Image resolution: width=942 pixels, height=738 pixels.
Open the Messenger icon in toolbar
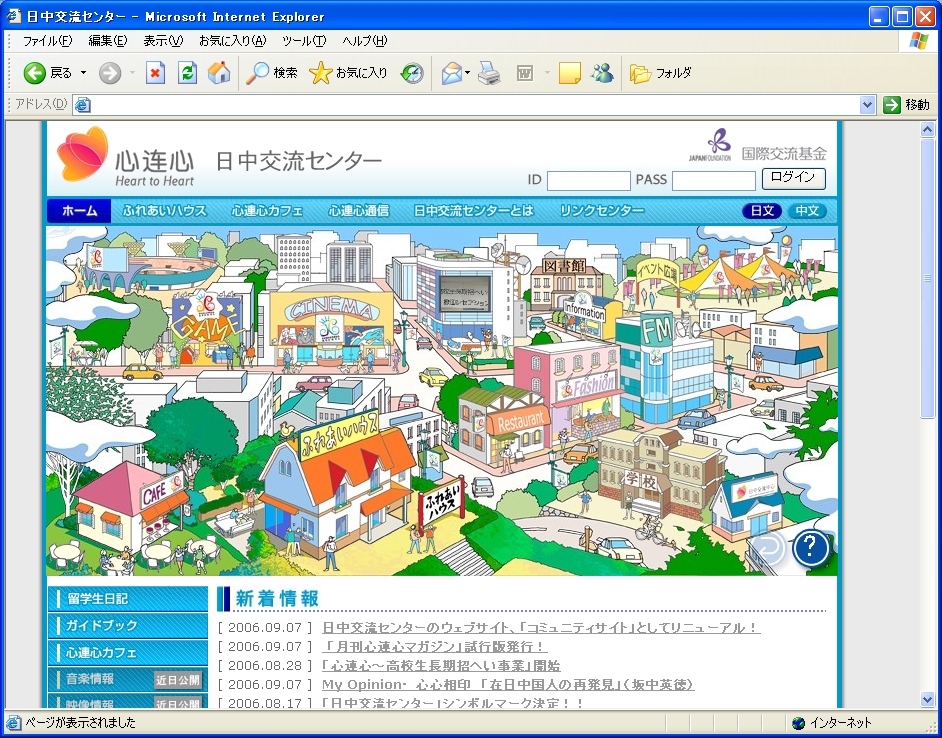[602, 73]
